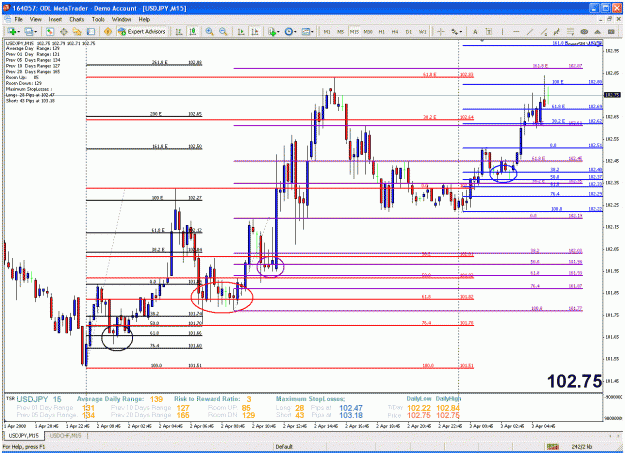Image resolution: width=625 pixels, height=453 pixels.
Task: Open the File menu
Action: click(18, 19)
